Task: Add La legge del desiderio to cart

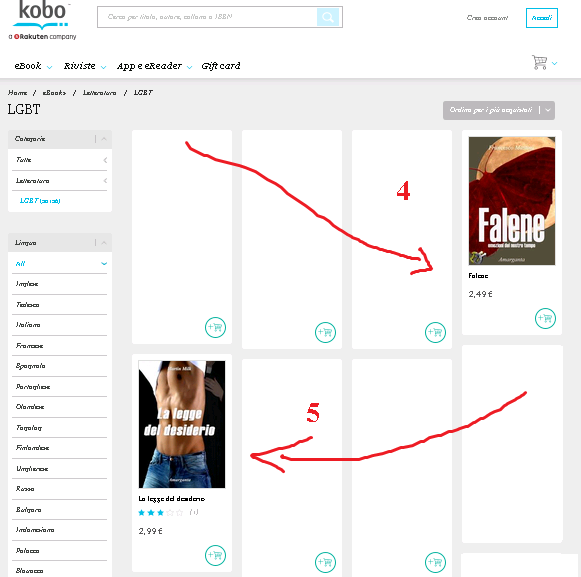Action: tap(215, 555)
